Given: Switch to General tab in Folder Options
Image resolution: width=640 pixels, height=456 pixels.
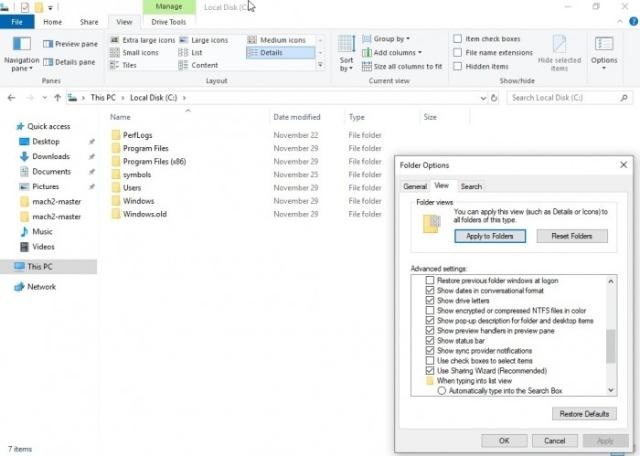Looking at the screenshot, I should coord(415,187).
